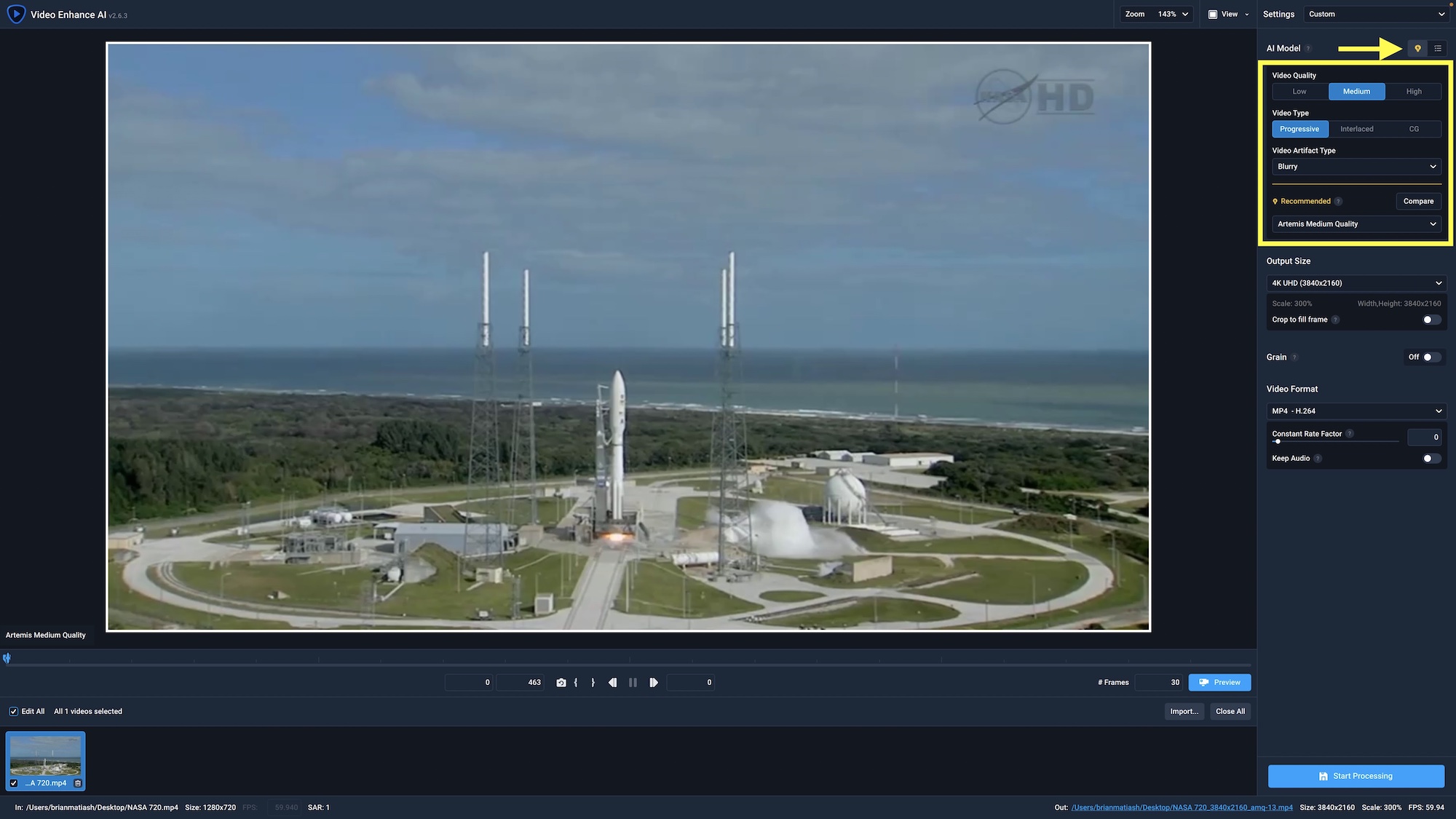Expand the Output Size 4K UHD dropdown
This screenshot has width=1456, height=819.
click(1356, 283)
